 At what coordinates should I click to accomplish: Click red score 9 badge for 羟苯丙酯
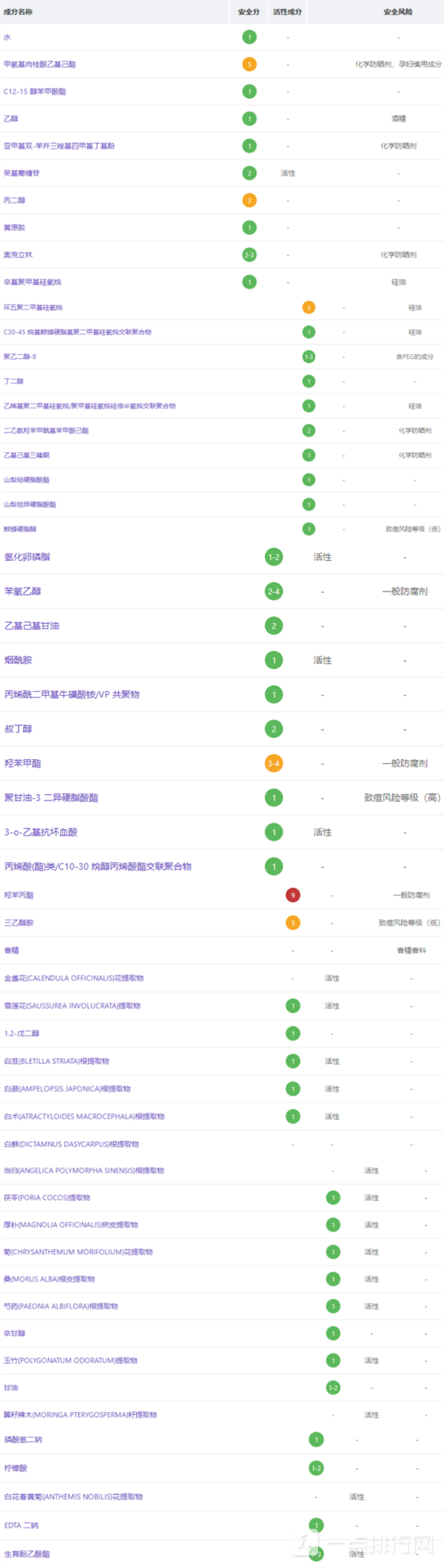[x=293, y=895]
